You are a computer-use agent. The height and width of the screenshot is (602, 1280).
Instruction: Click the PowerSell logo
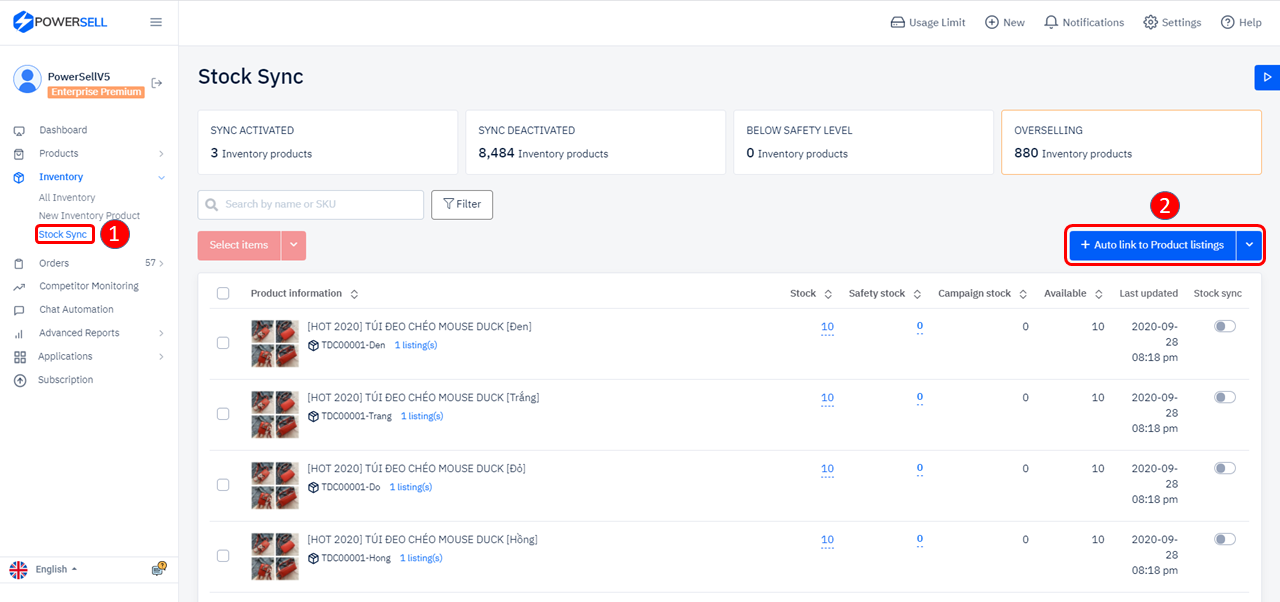pos(59,22)
